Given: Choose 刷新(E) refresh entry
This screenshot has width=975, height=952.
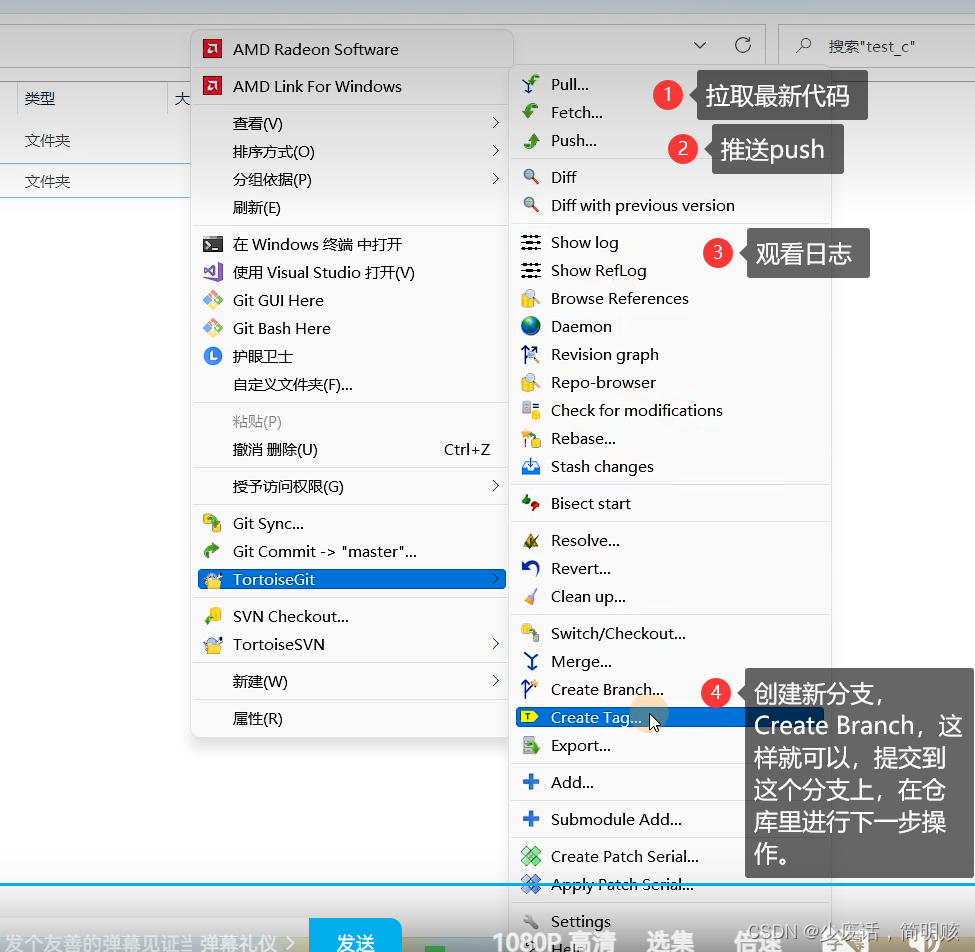Looking at the screenshot, I should [351, 207].
